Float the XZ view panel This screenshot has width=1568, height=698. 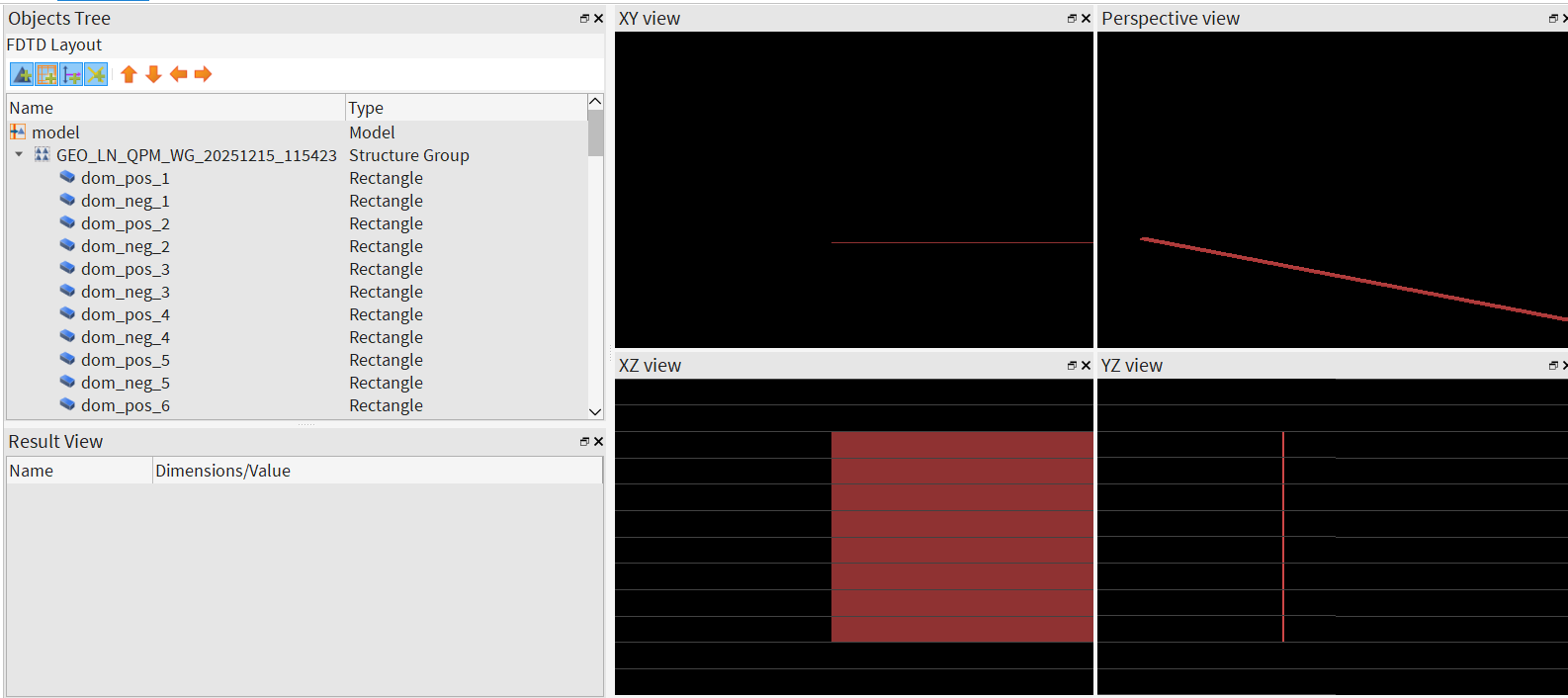pos(1072,366)
